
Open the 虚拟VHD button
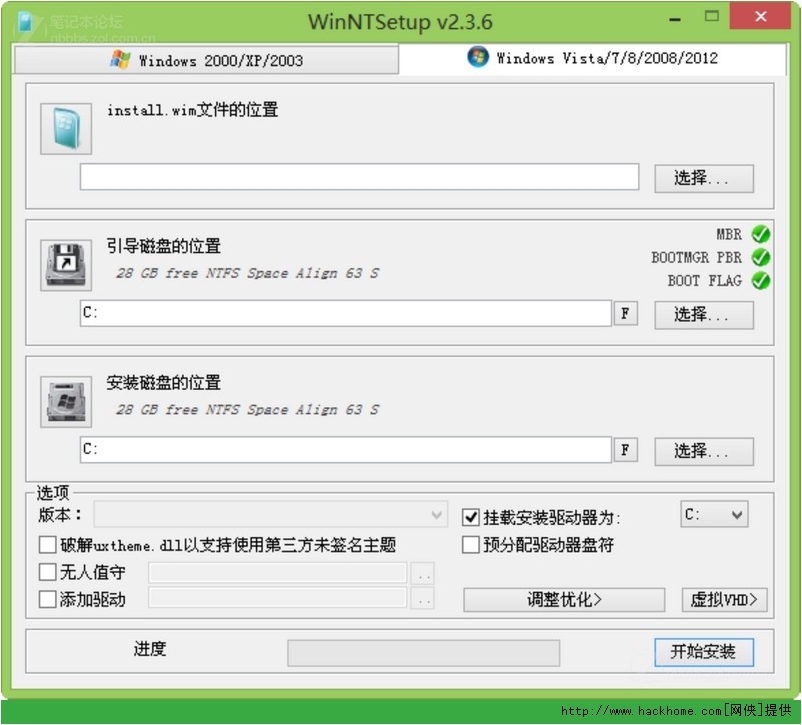tap(724, 599)
